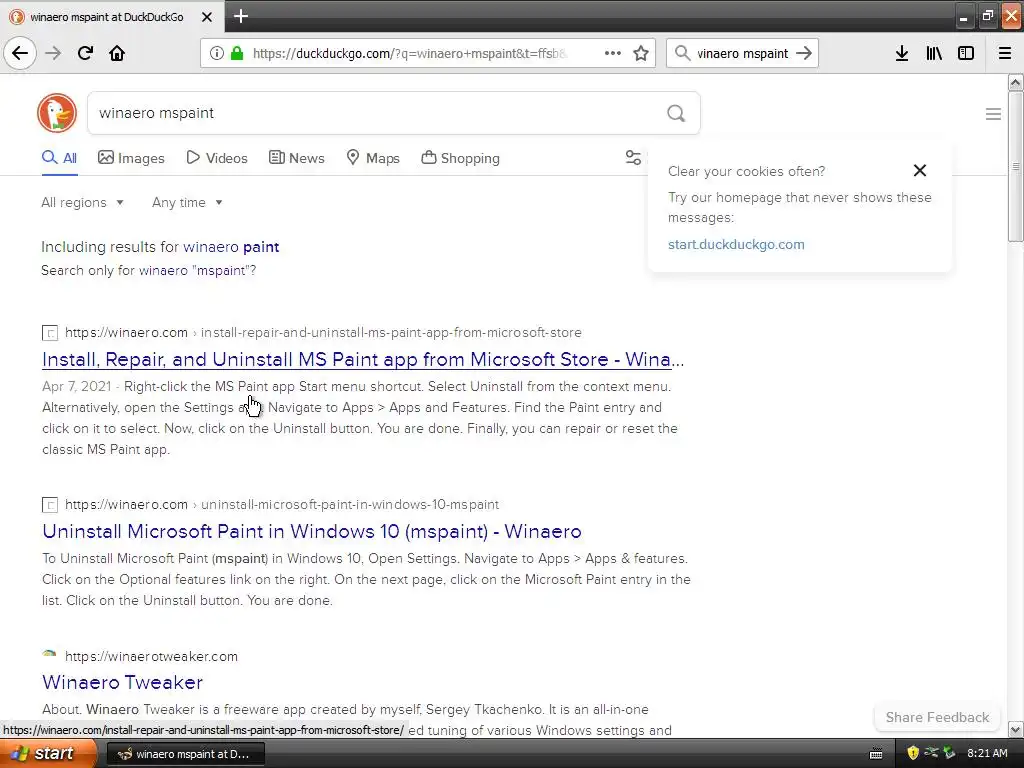The height and width of the screenshot is (768, 1024).
Task: Open search settings sliders icon
Action: click(x=633, y=157)
